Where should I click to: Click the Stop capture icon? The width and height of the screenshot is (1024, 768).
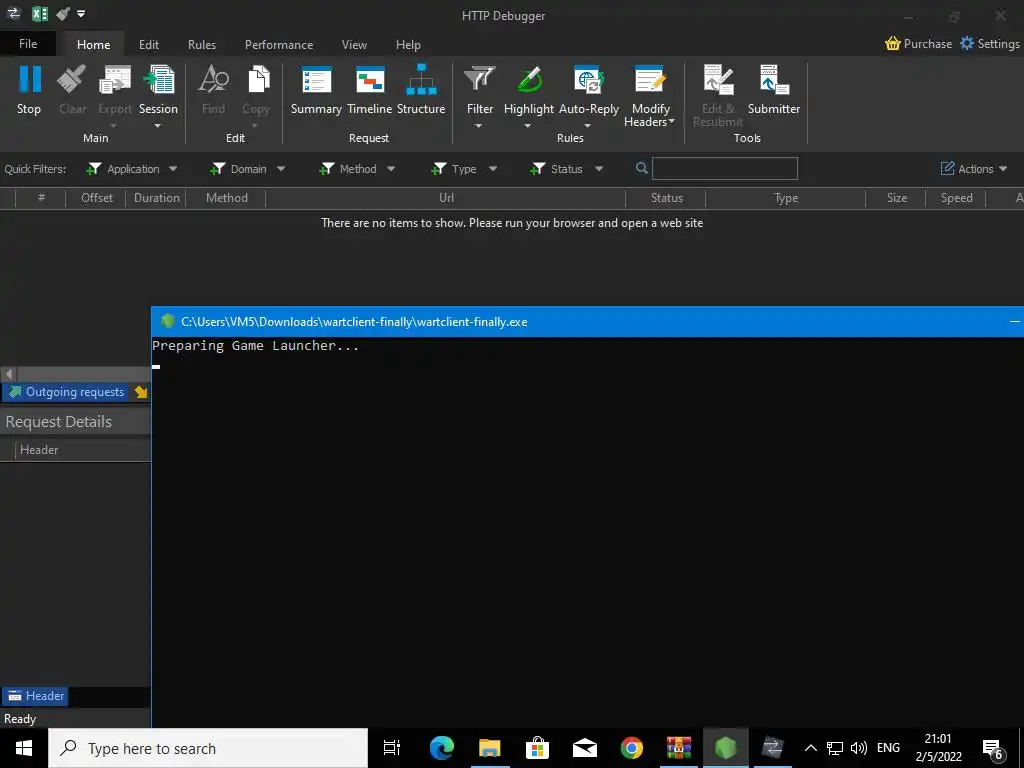click(x=29, y=80)
